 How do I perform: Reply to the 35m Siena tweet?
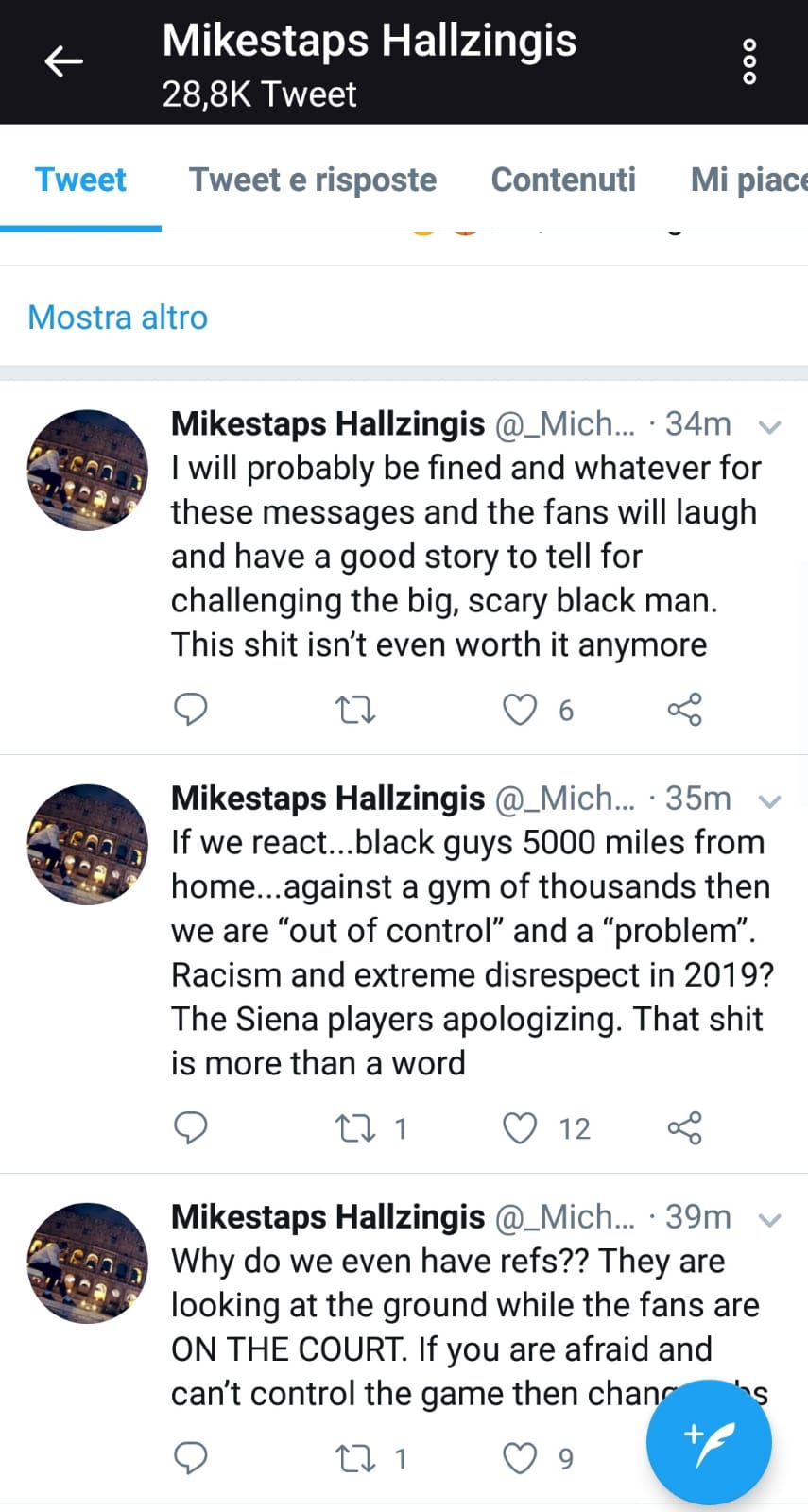191,1127
